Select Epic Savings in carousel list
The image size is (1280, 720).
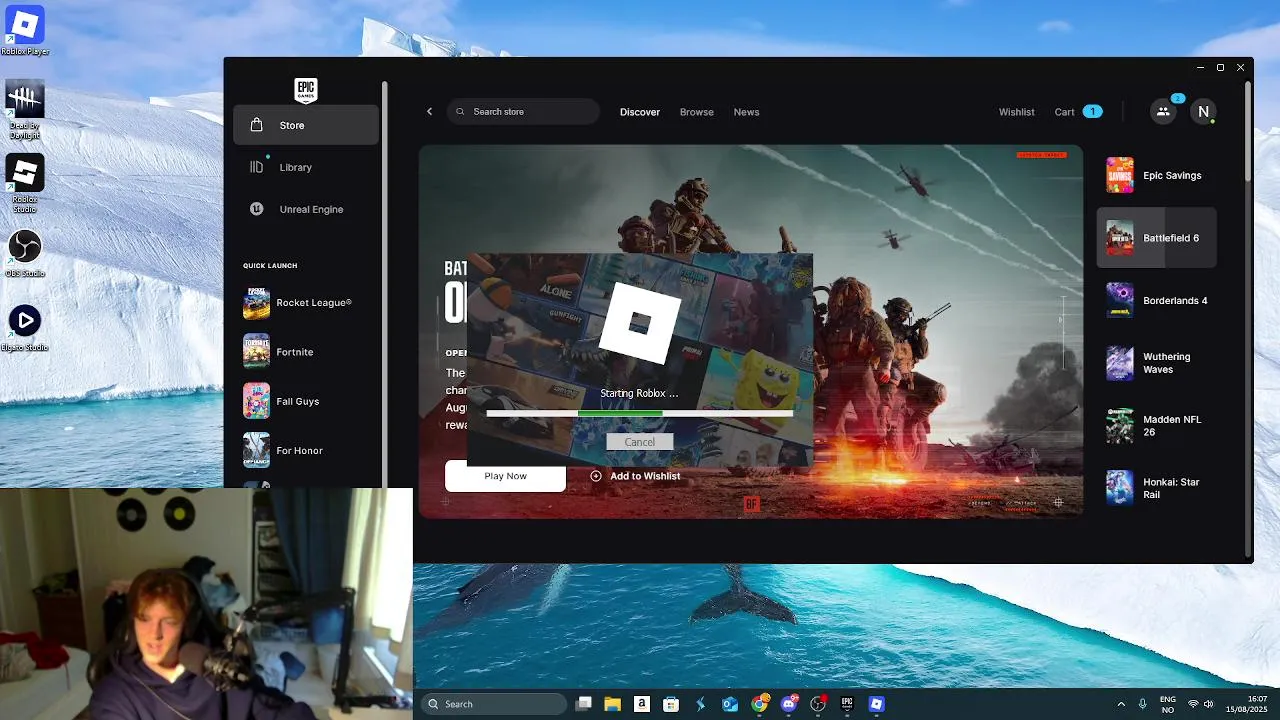pos(1157,175)
